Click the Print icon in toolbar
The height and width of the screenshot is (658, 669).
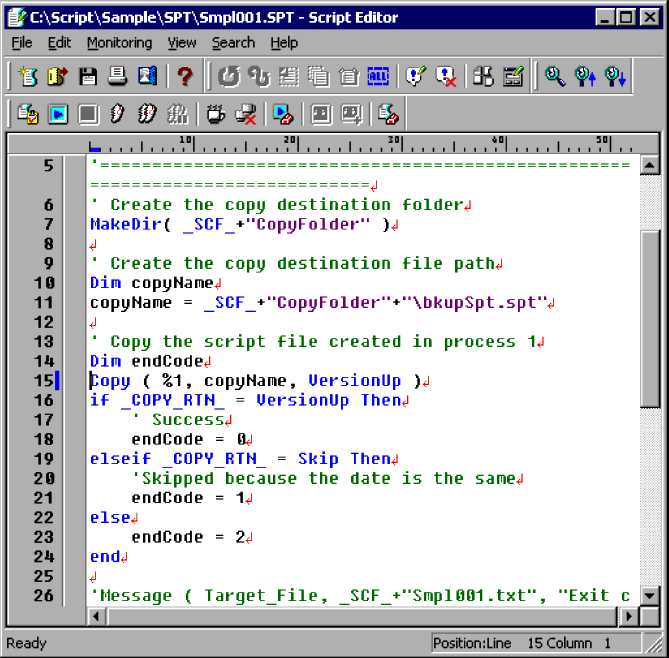click(117, 76)
